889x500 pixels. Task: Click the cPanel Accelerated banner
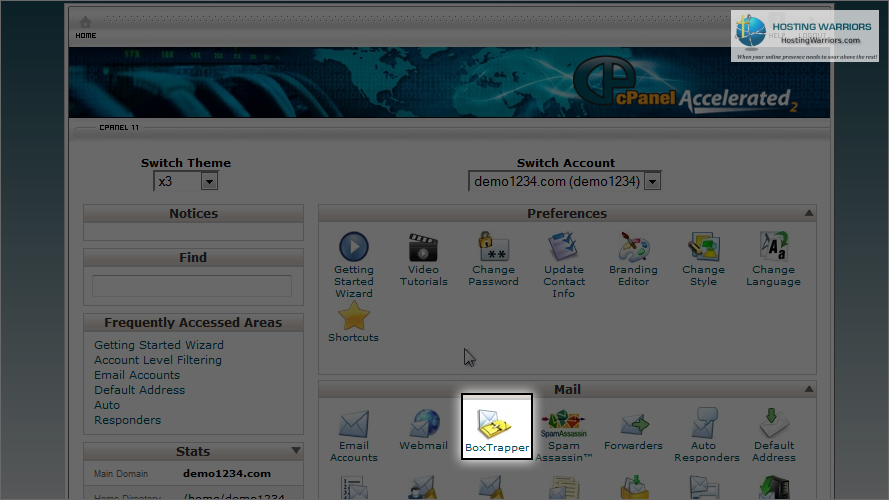pos(449,83)
